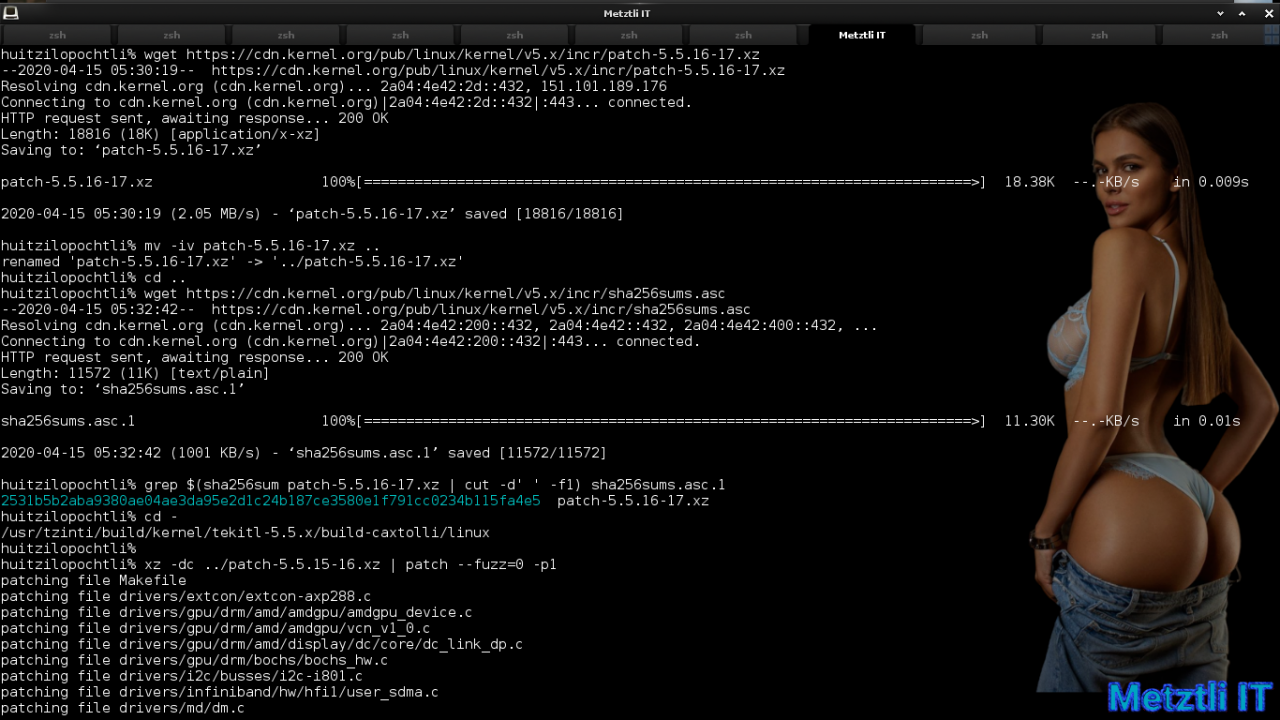The height and width of the screenshot is (720, 1280).
Task: Click the 18.38K downloaded size value
Action: point(1029,182)
